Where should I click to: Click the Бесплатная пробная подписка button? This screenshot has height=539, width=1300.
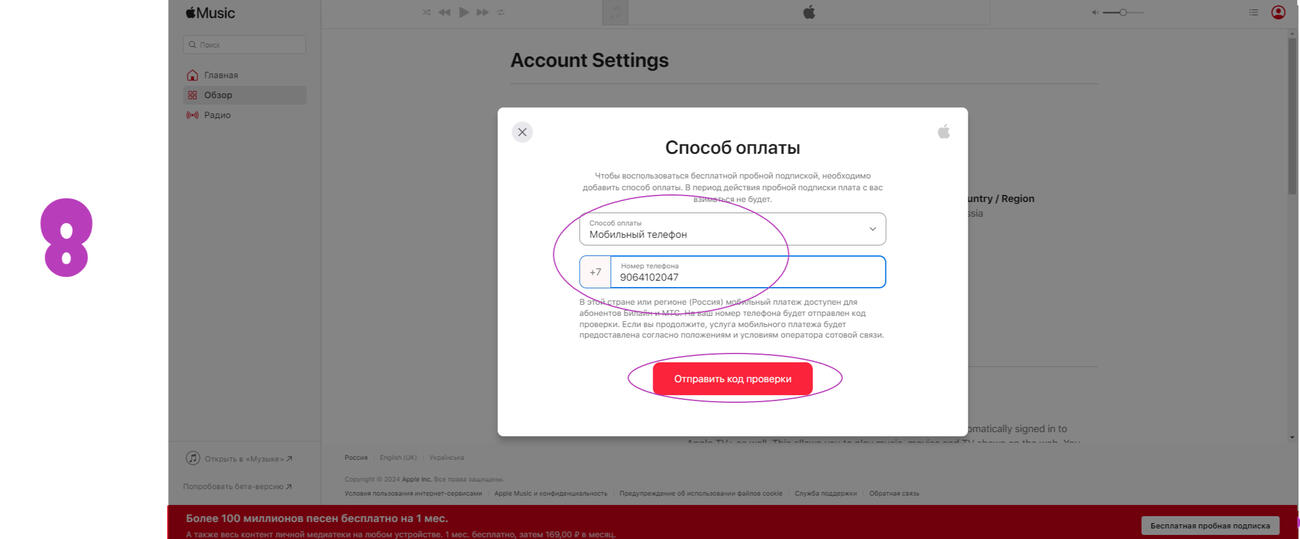coord(1210,525)
